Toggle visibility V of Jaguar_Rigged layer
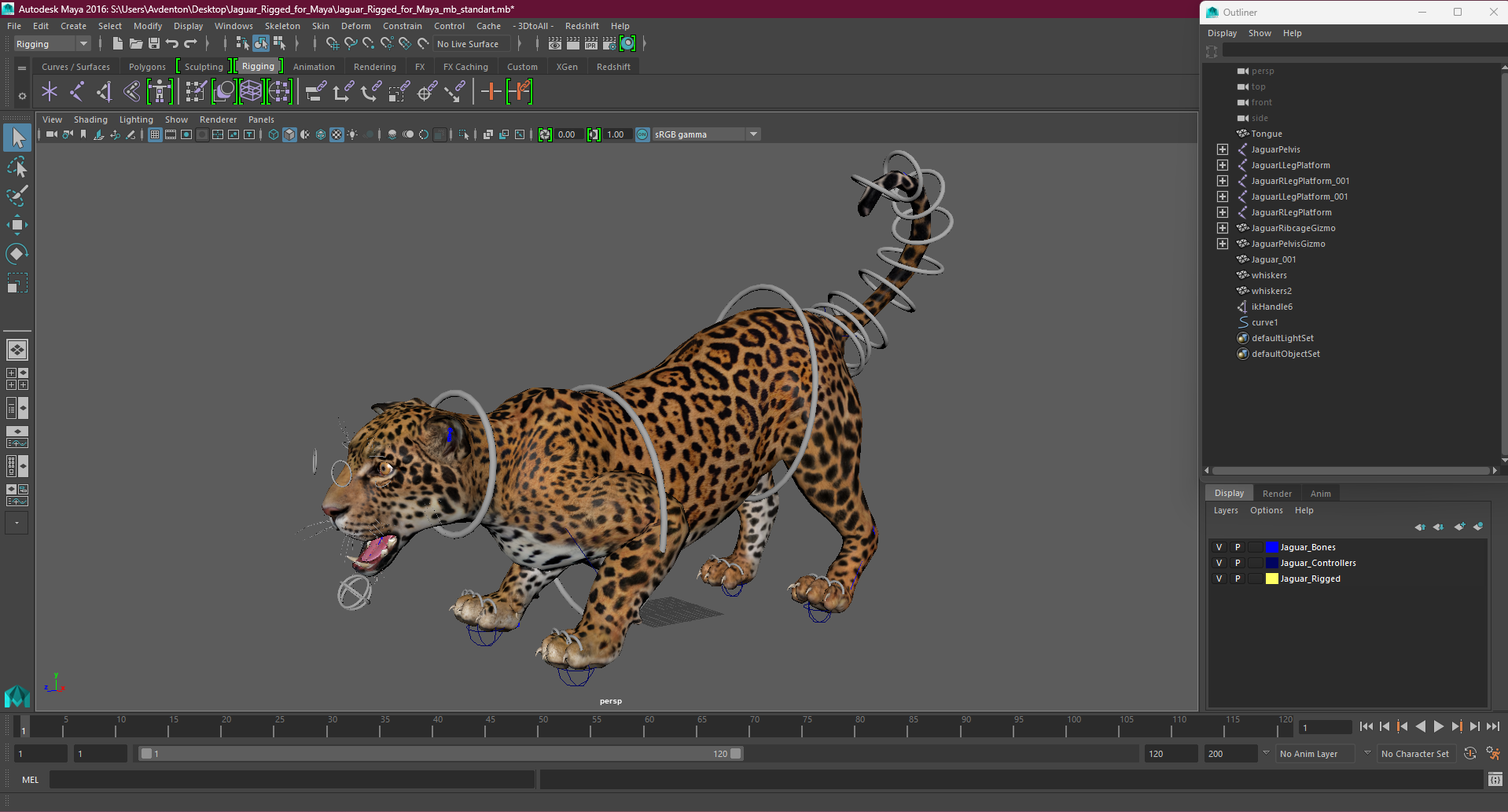Image resolution: width=1508 pixels, height=812 pixels. [1219, 579]
